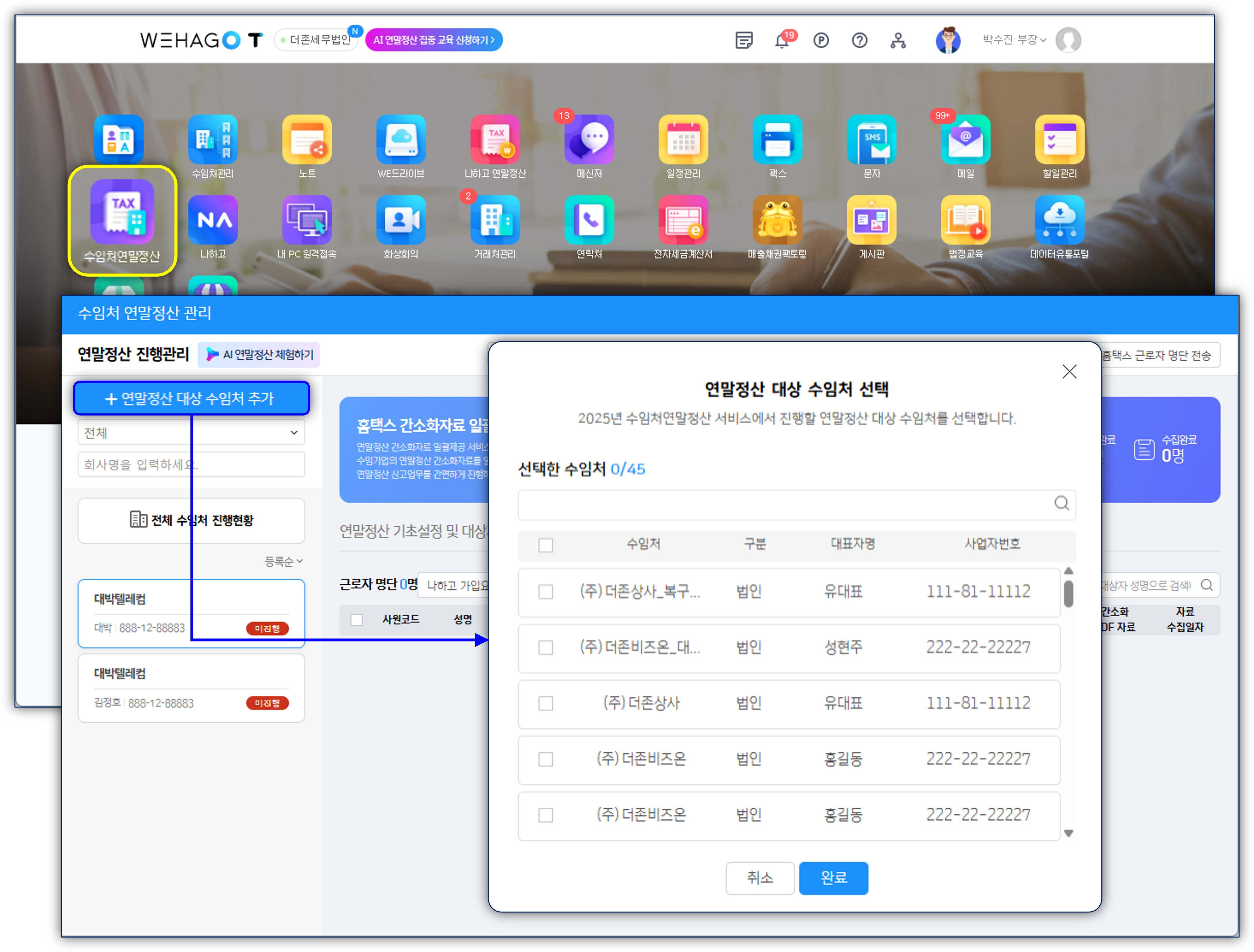Select the 대박텔레컴 김정호 client card
This screenshot has height=952, width=1254.
tap(191, 688)
